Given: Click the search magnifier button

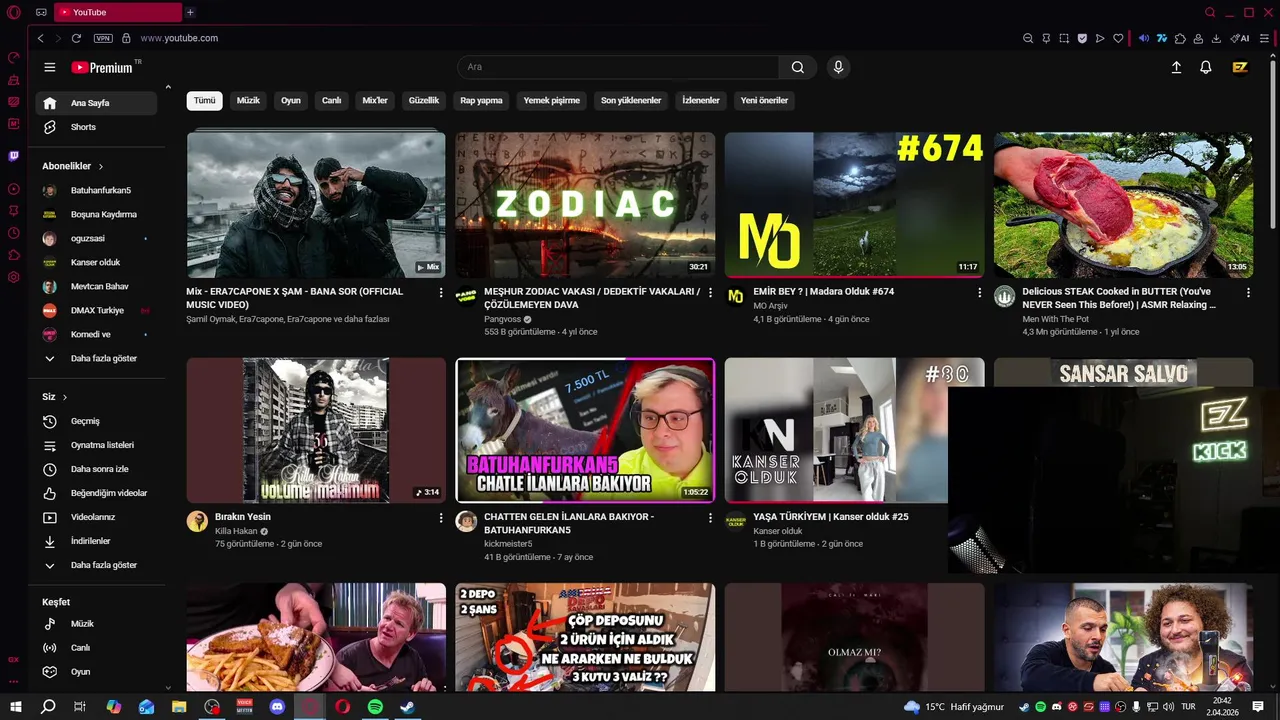Looking at the screenshot, I should point(797,67).
